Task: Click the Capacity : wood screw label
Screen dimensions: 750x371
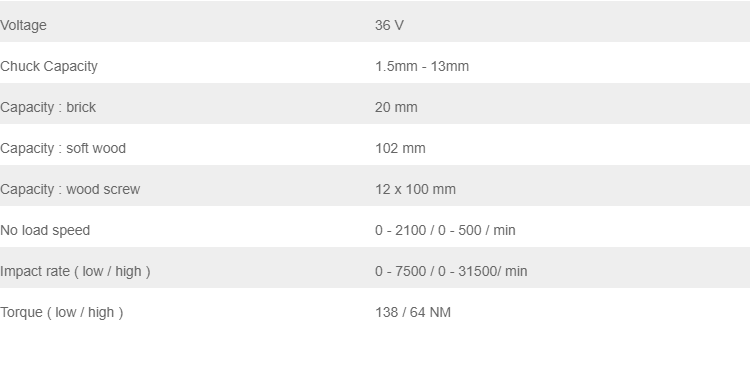Action: [70, 190]
